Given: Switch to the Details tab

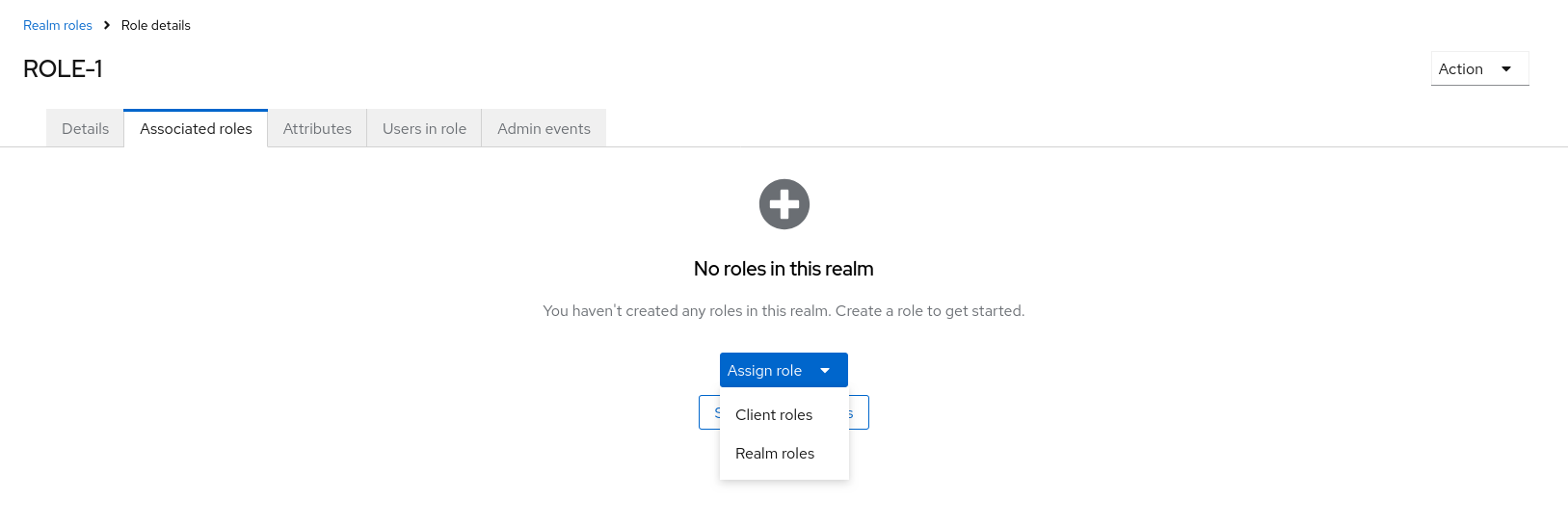Looking at the screenshot, I should tap(85, 129).
